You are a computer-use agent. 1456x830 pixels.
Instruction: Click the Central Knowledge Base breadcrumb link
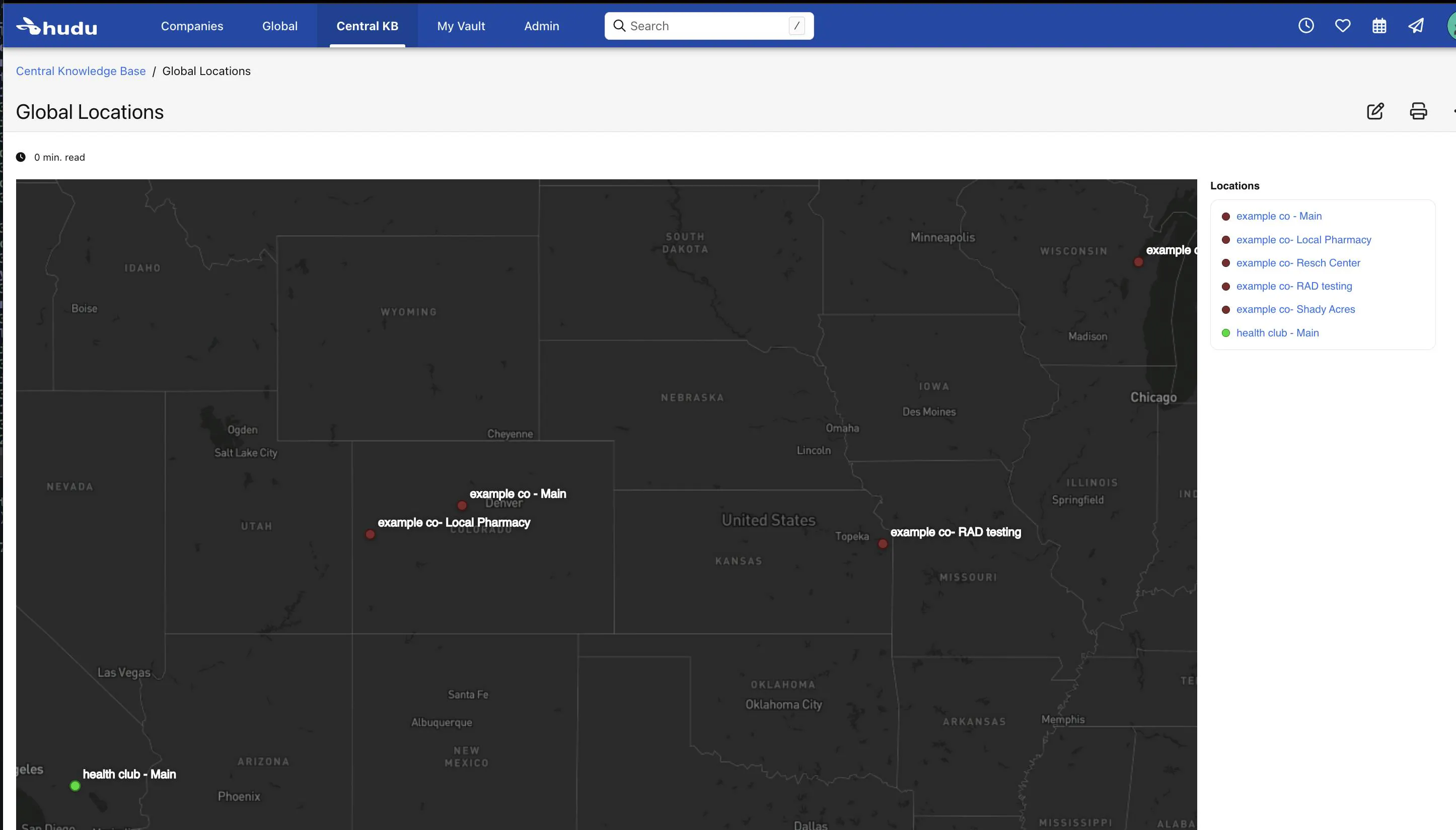click(x=81, y=71)
